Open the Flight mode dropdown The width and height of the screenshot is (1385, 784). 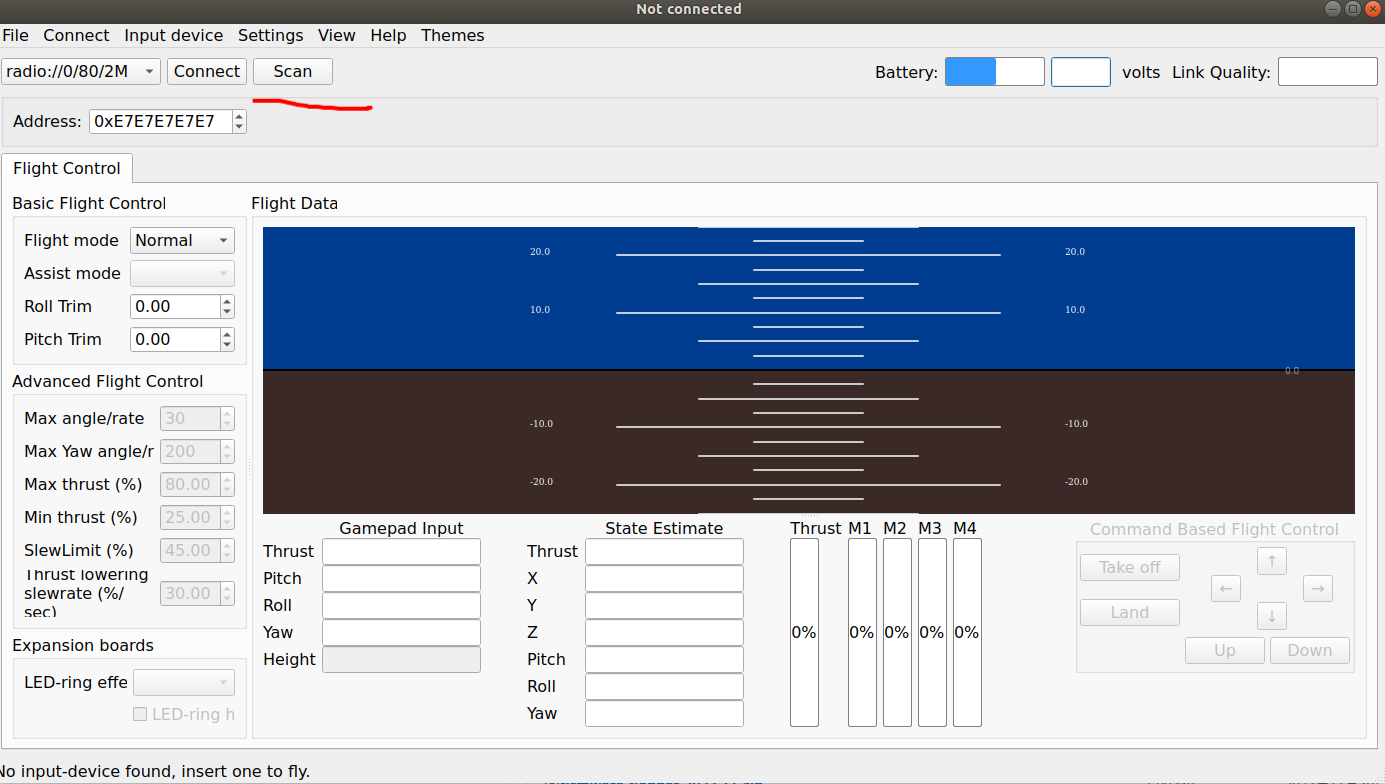click(181, 240)
